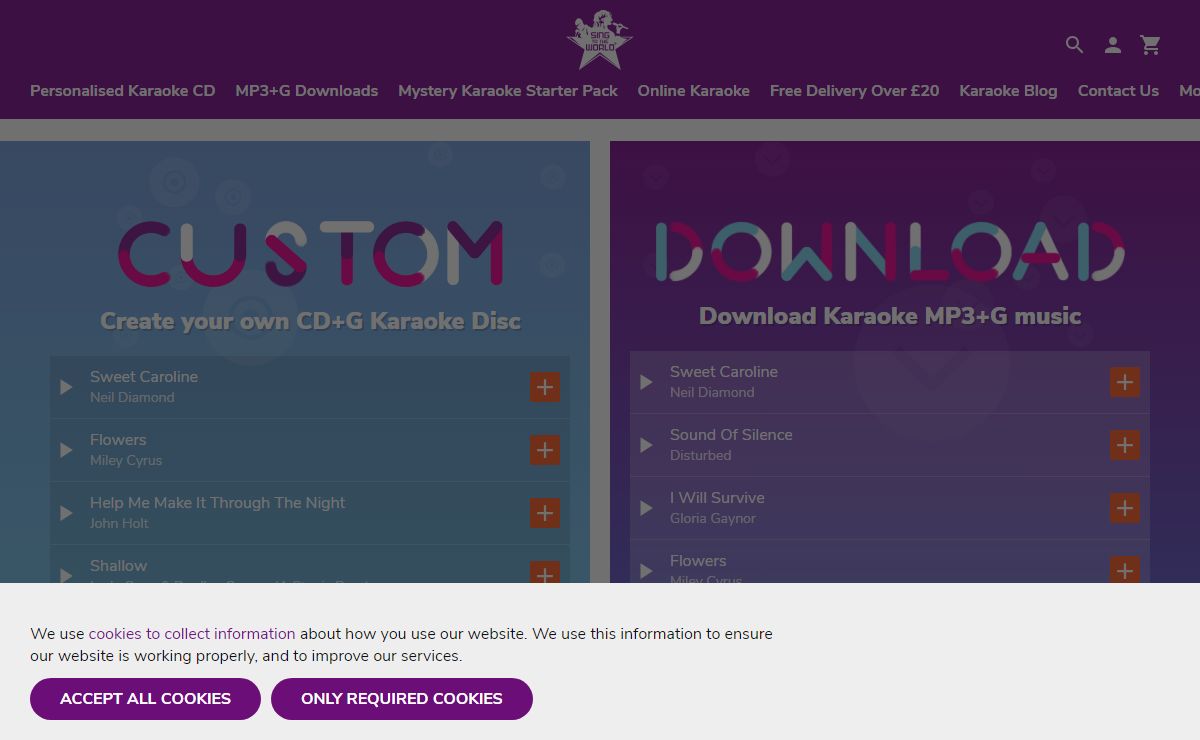Choose only required cookies

tap(402, 699)
